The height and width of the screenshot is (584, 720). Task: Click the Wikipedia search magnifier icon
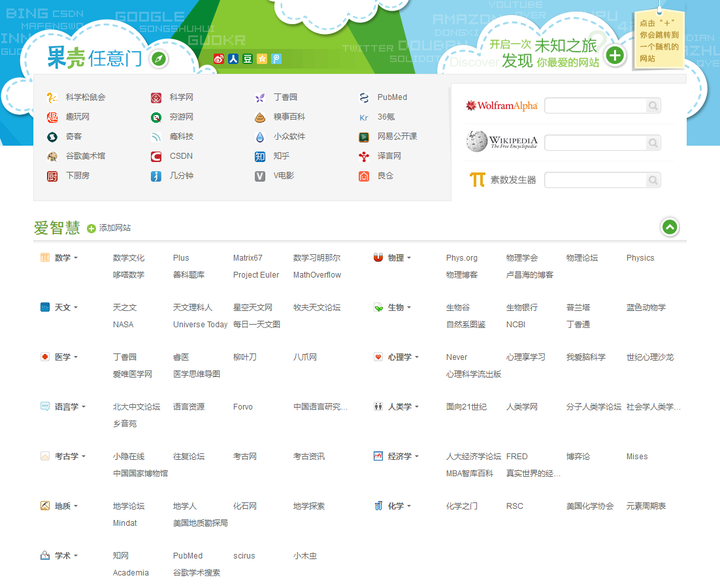(653, 143)
